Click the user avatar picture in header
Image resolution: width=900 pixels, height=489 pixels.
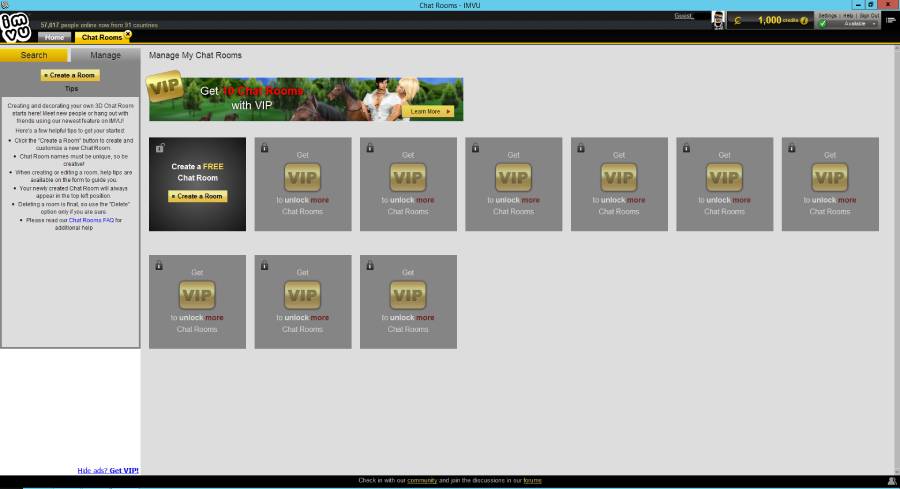(718, 20)
